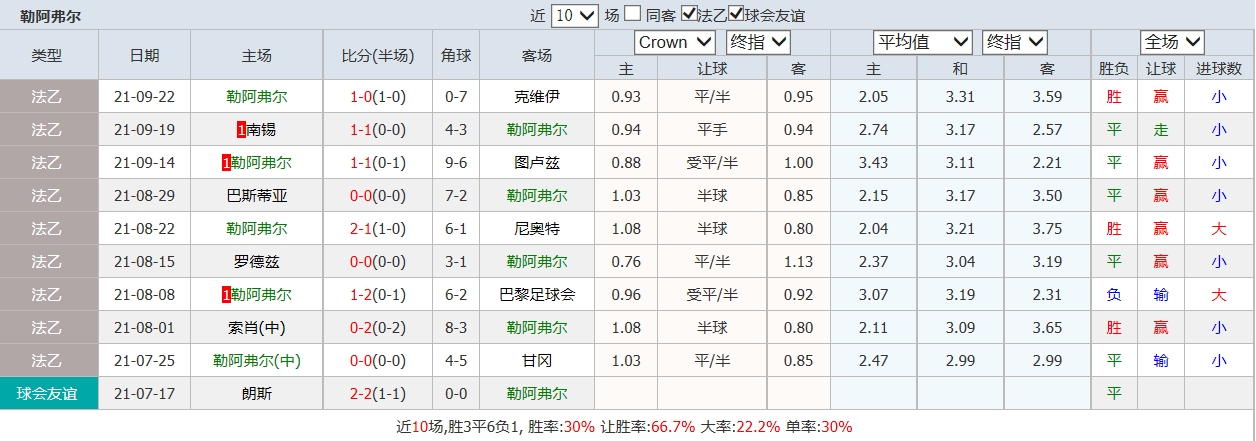Open home team 巴斯蒂亚

click(257, 195)
